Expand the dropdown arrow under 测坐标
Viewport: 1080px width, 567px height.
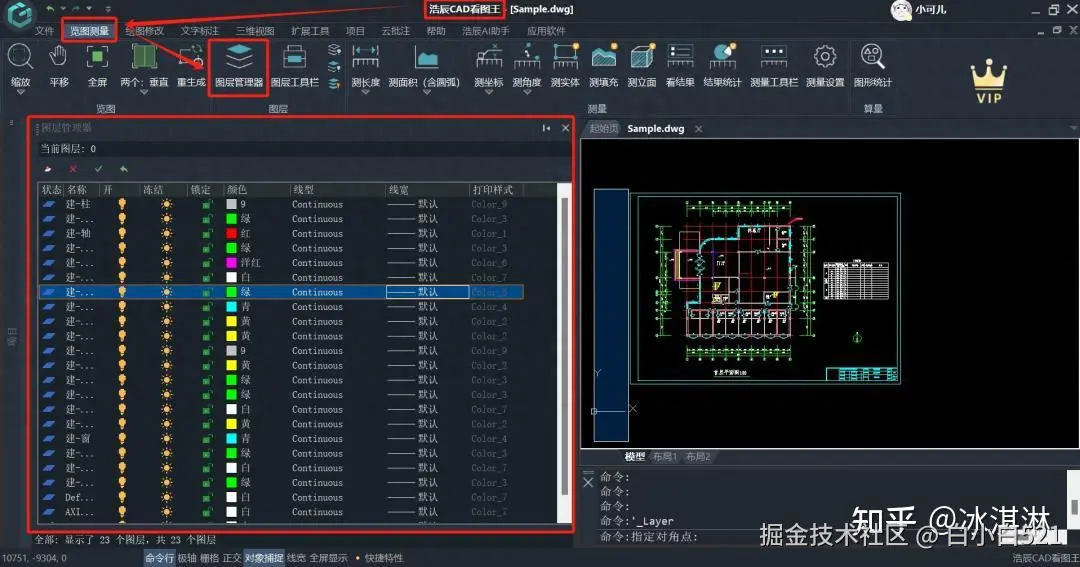(x=489, y=92)
